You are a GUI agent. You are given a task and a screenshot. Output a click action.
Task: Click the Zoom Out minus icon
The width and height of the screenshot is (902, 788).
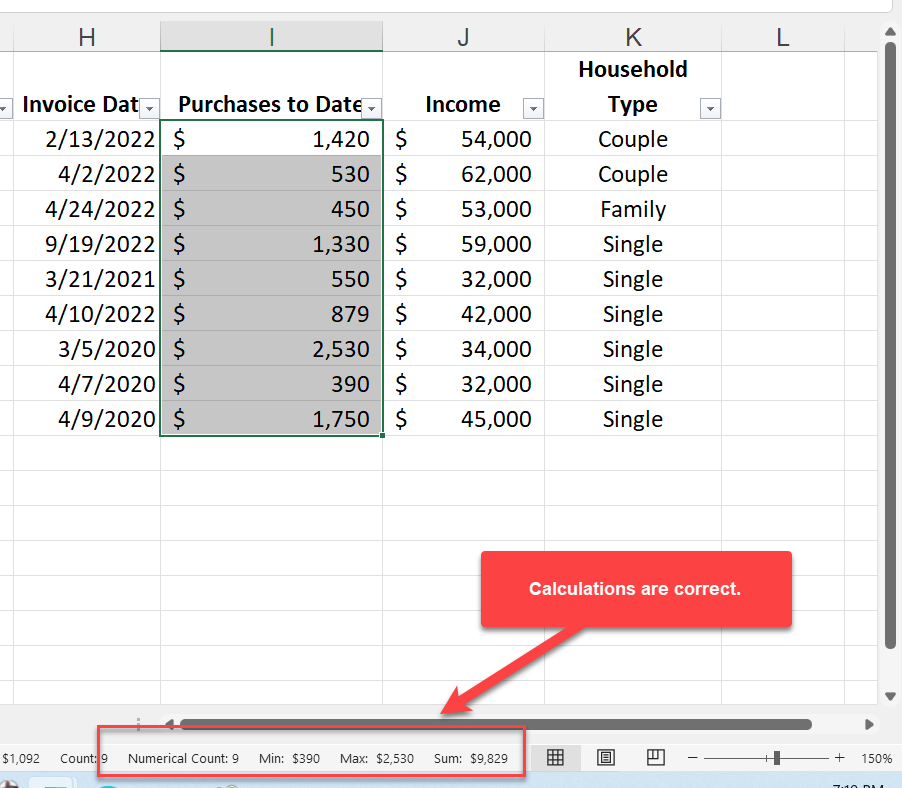(692, 758)
